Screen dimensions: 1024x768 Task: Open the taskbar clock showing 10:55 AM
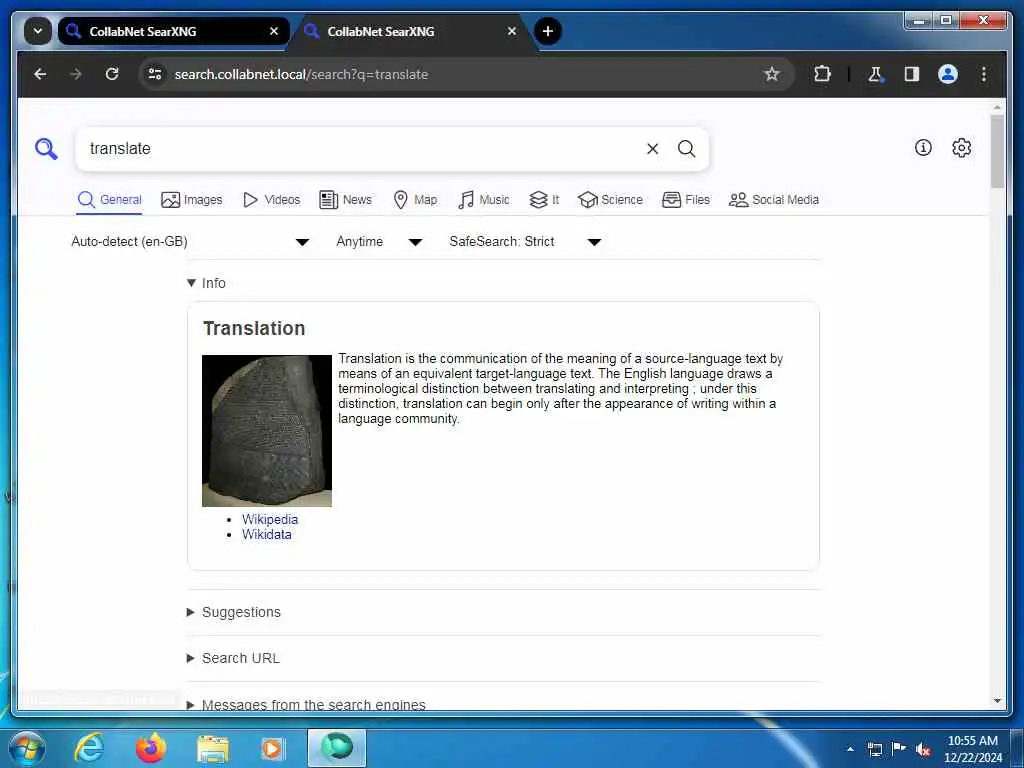click(x=972, y=749)
